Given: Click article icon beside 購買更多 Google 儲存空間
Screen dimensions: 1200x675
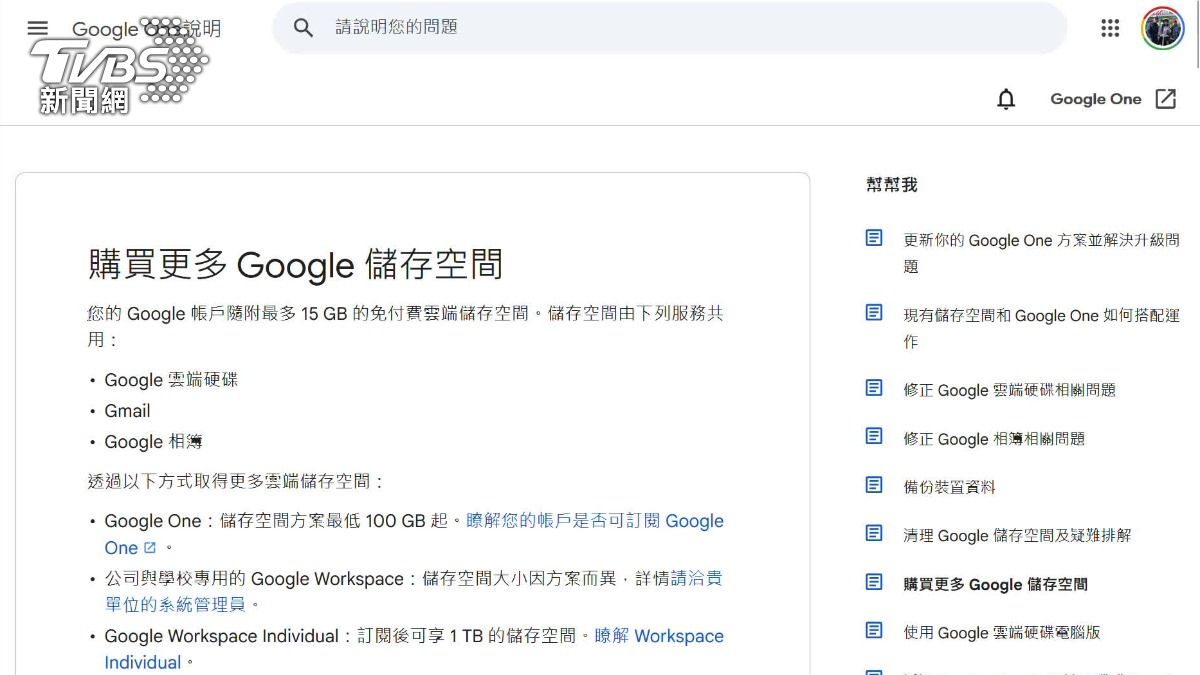Looking at the screenshot, I should pyautogui.click(x=874, y=582).
